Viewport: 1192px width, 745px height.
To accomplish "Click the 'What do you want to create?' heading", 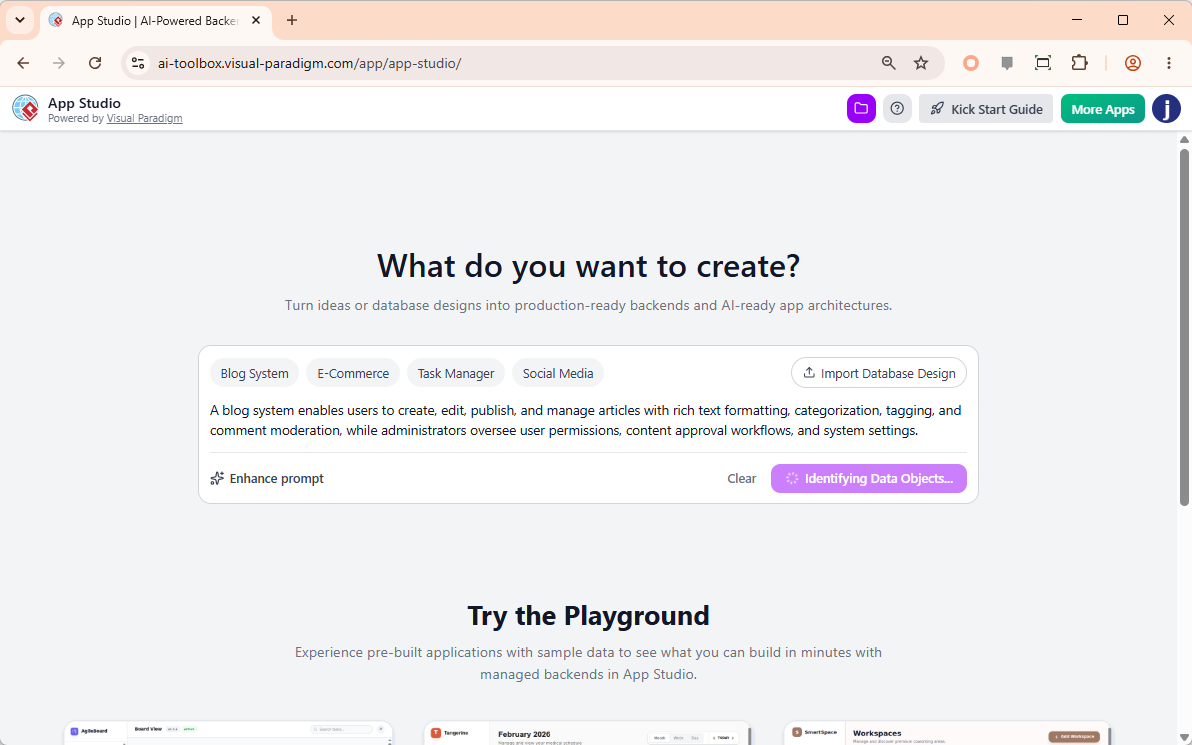I will tap(588, 266).
